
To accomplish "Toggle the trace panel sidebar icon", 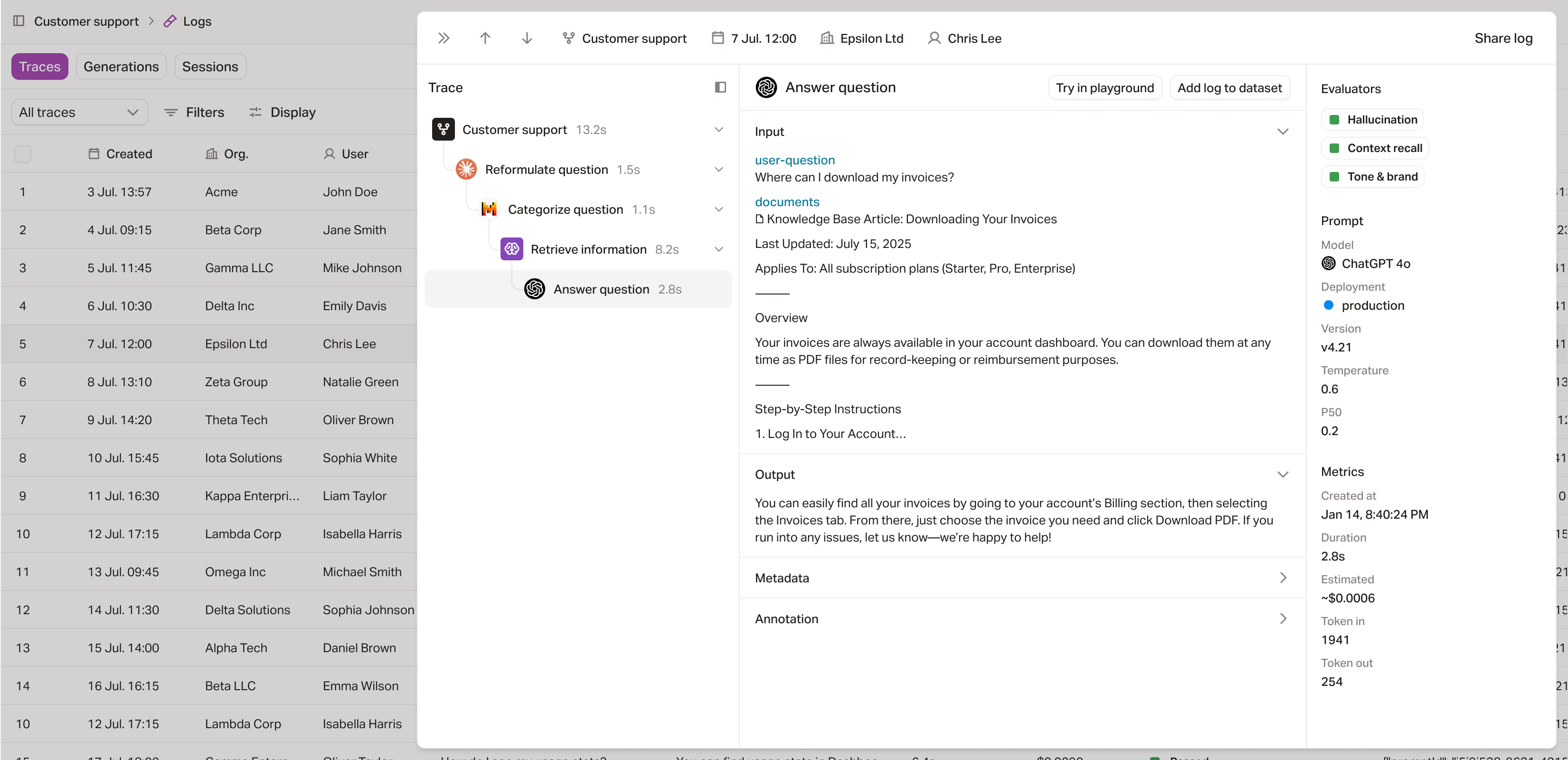I will pos(720,87).
